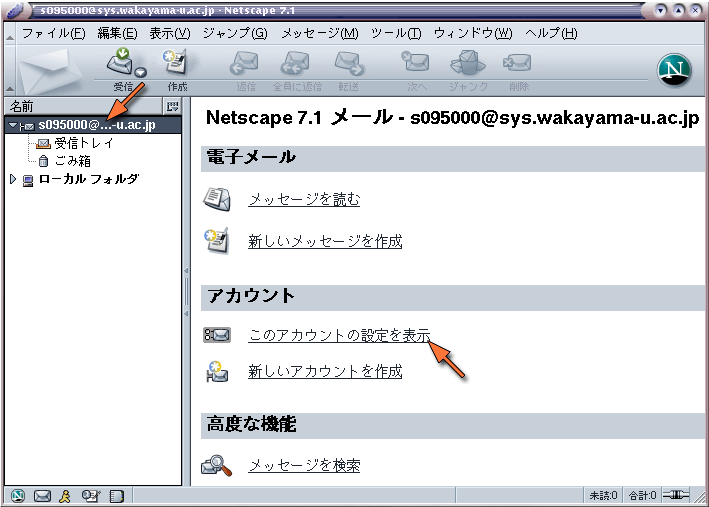The image size is (709, 507).
Task: Collapse the menu bar with its grippy
Action: pyautogui.click(x=9, y=33)
